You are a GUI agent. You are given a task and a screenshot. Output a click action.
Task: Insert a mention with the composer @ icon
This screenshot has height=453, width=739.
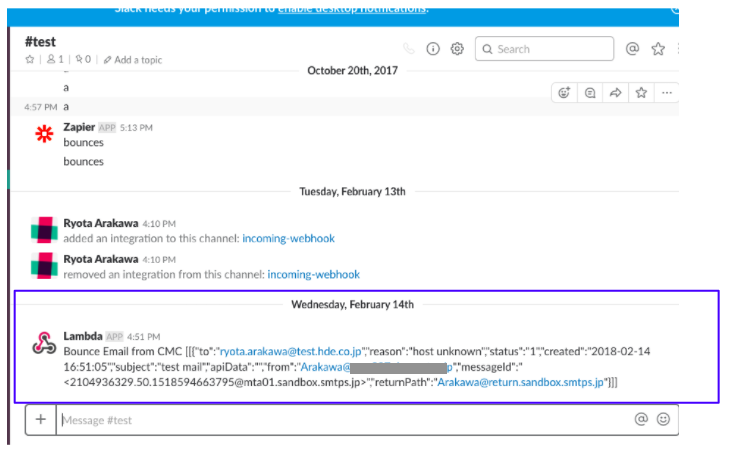coord(641,419)
